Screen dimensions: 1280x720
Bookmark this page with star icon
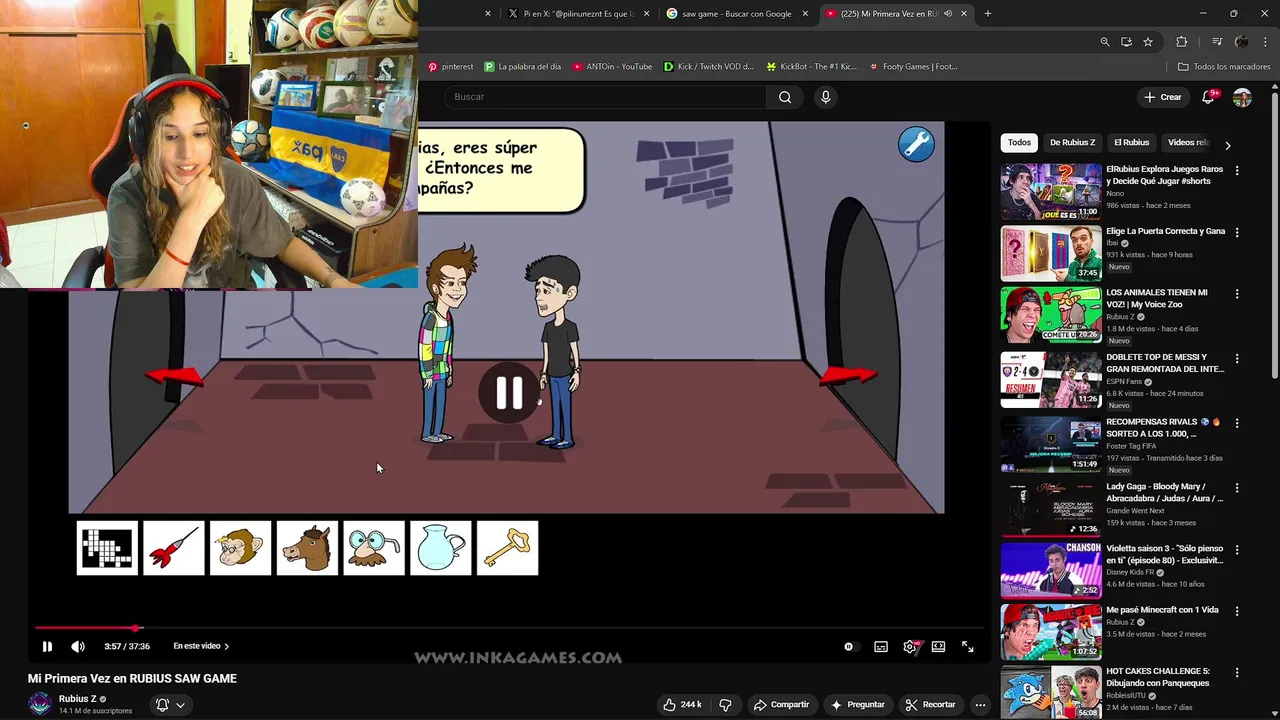coord(1148,42)
